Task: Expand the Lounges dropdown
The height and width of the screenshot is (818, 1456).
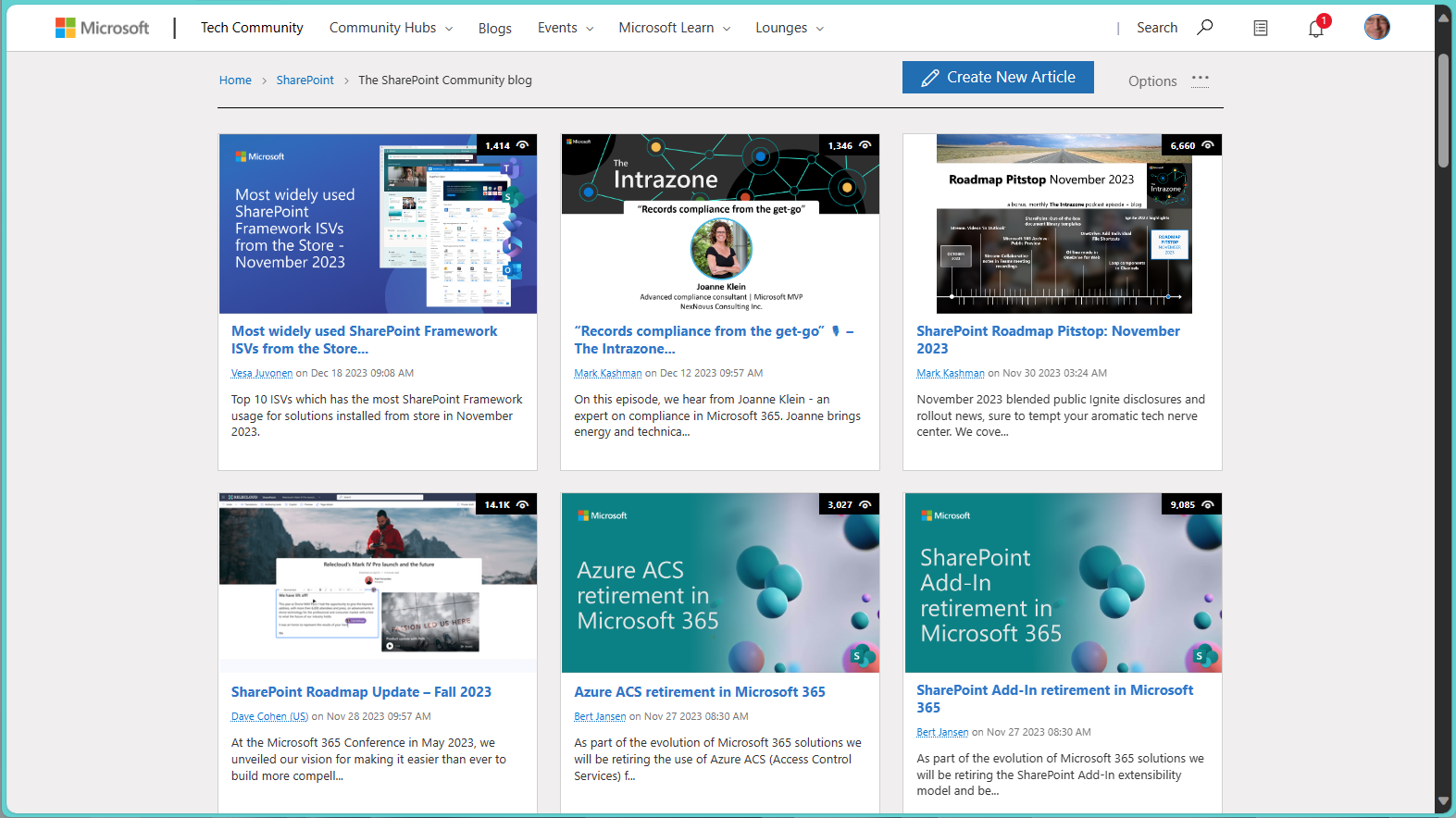Action: click(790, 28)
